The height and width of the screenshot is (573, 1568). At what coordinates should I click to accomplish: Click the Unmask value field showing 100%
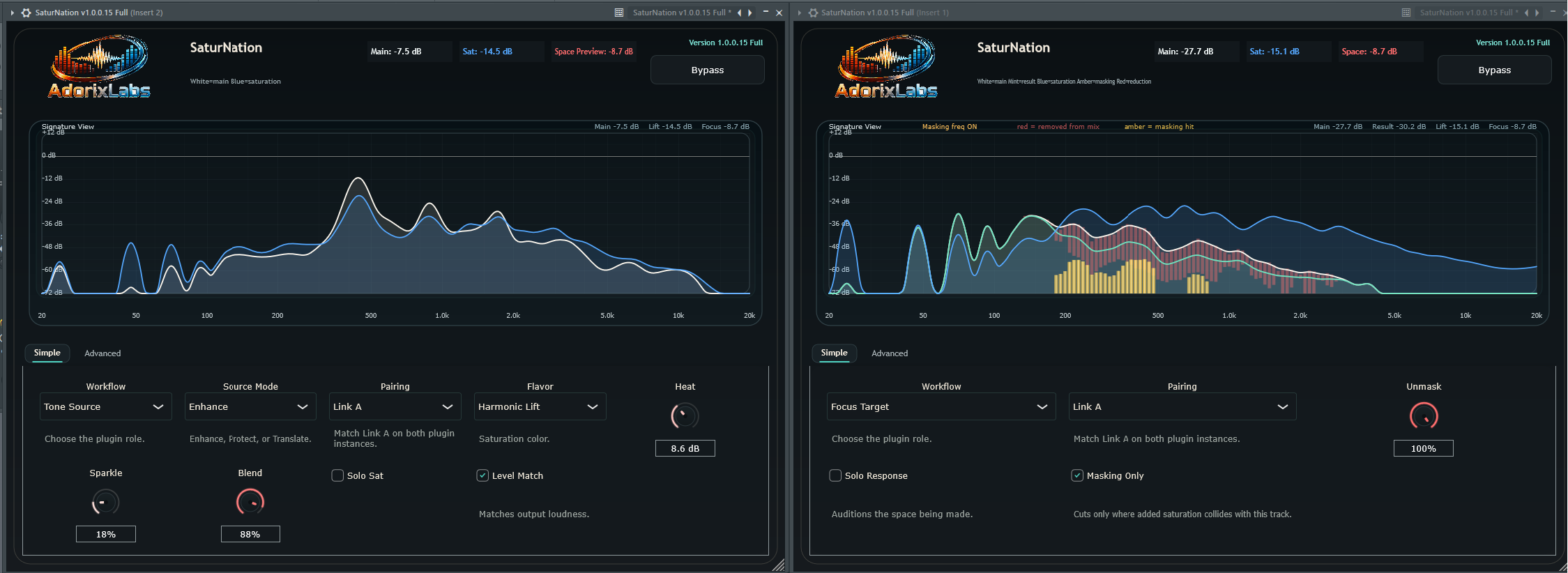(x=1424, y=448)
